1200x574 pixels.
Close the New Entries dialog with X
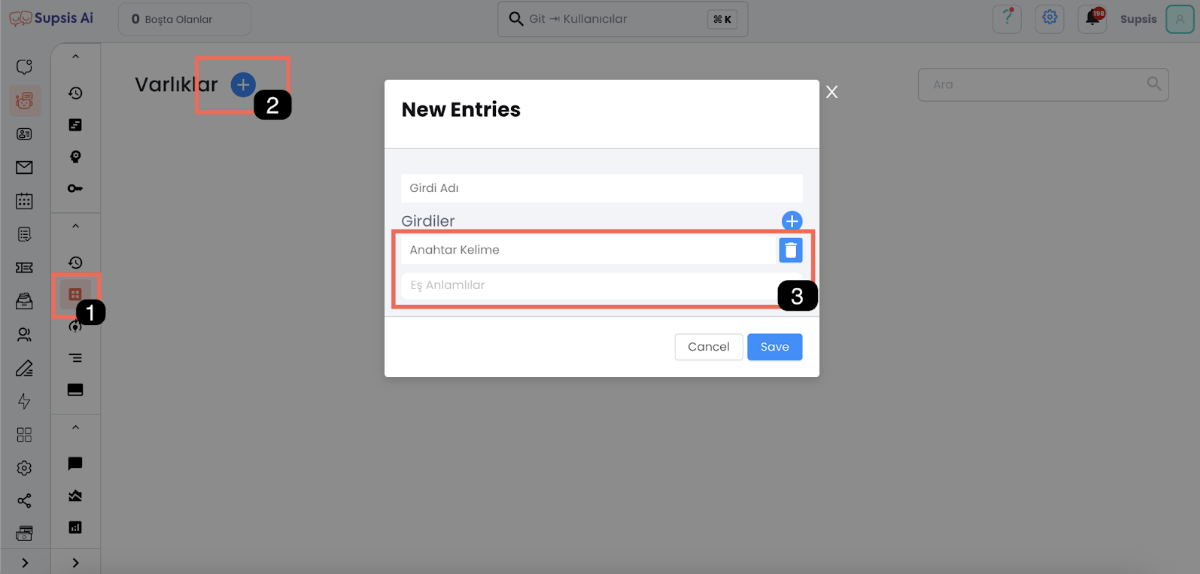tap(832, 92)
